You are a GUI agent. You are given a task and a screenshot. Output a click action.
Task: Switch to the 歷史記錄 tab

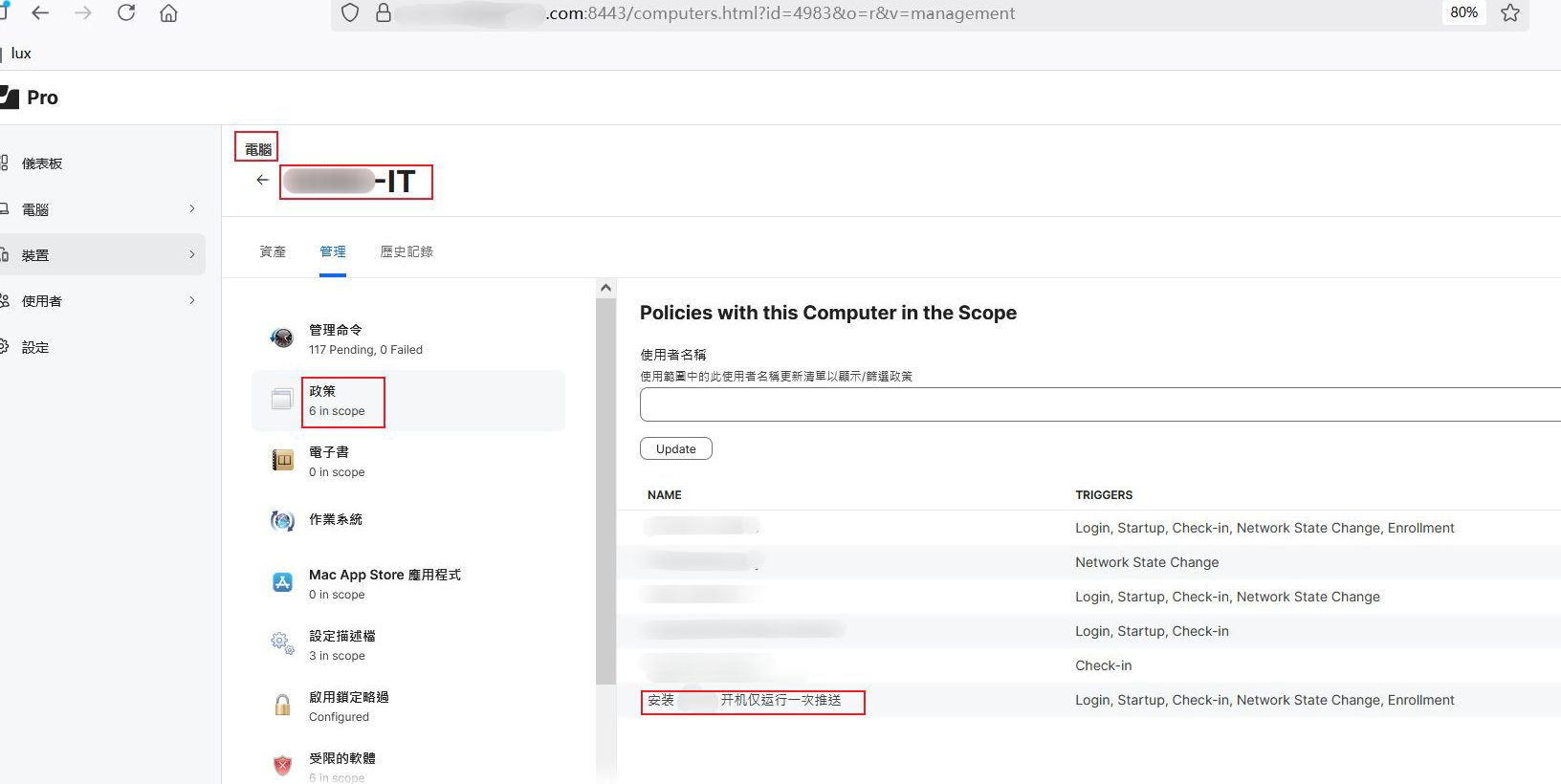(x=407, y=251)
